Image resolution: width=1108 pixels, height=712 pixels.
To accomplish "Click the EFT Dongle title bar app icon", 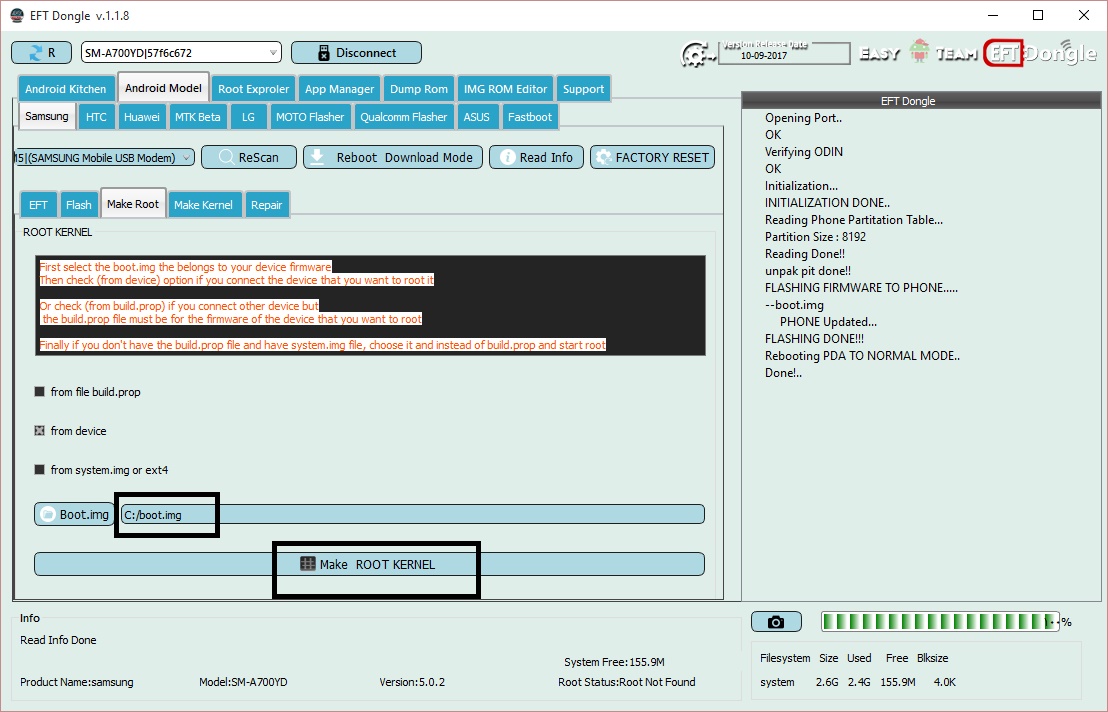I will (x=17, y=16).
